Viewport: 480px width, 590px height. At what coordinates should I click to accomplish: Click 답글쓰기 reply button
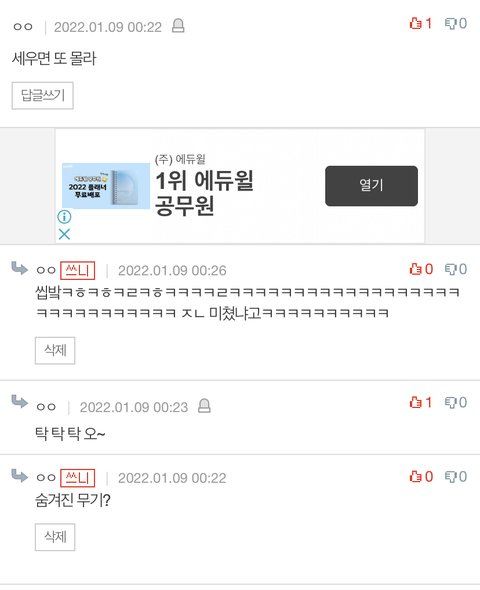43,96
